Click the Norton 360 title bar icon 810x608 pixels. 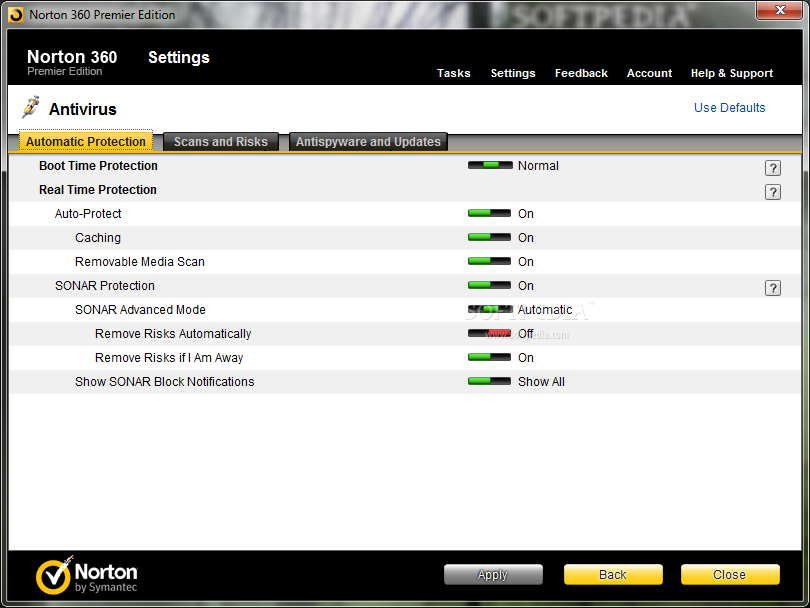pyautogui.click(x=16, y=15)
